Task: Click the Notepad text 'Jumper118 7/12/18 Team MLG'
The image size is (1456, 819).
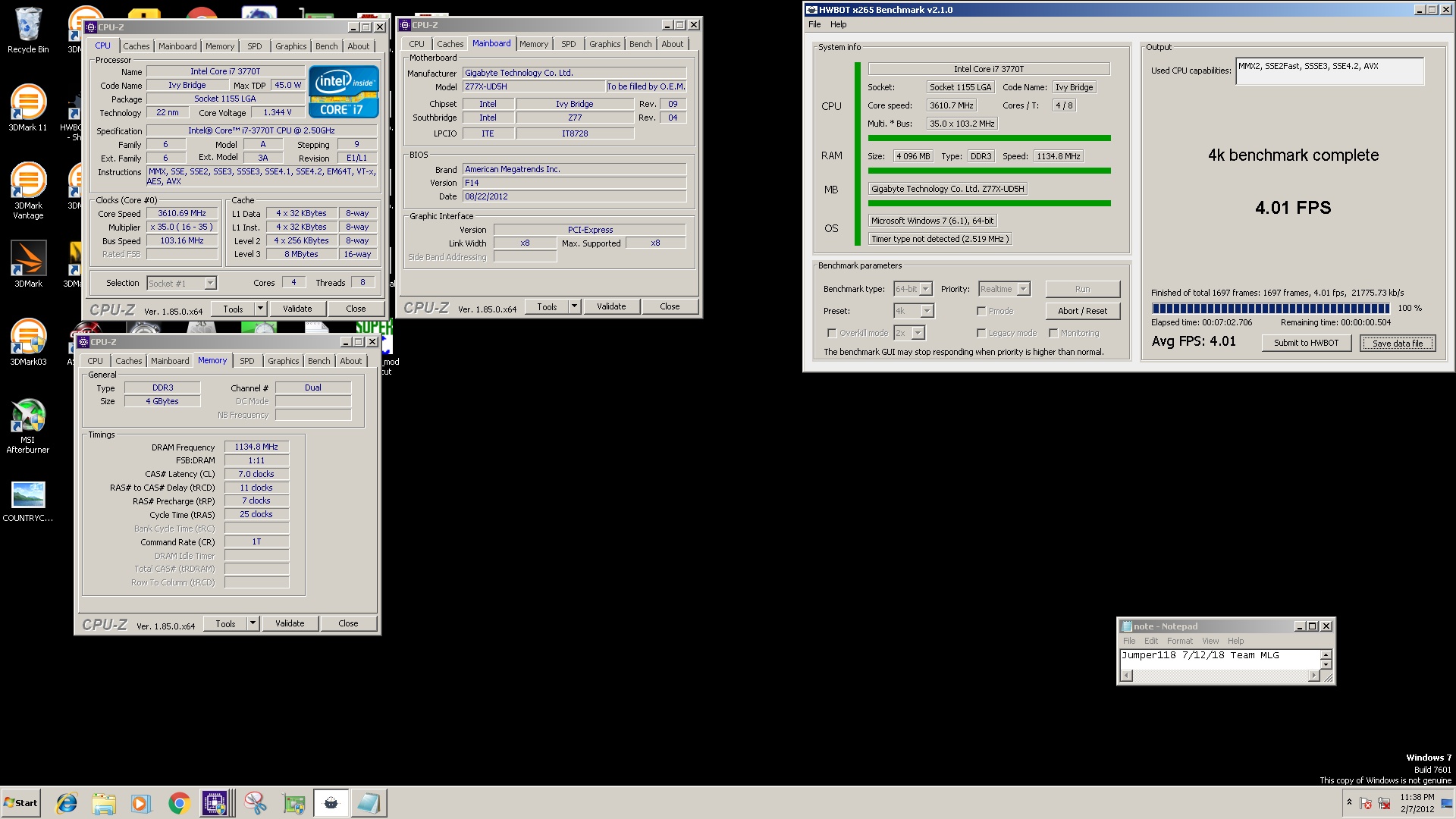Action: [1200, 655]
